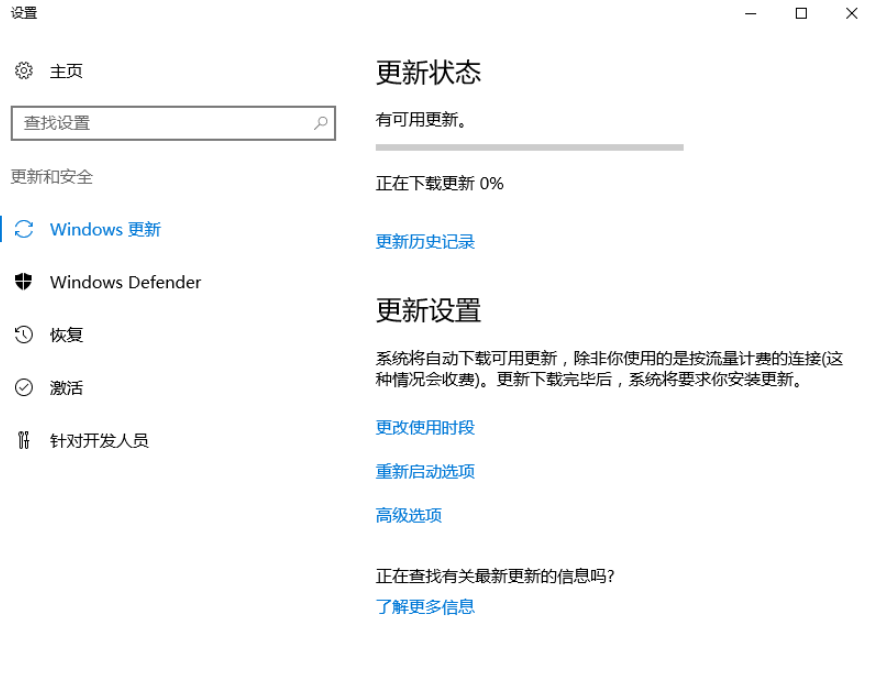This screenshot has width=870, height=686.
Task: Click the Home gear icon
Action: click(x=24, y=70)
